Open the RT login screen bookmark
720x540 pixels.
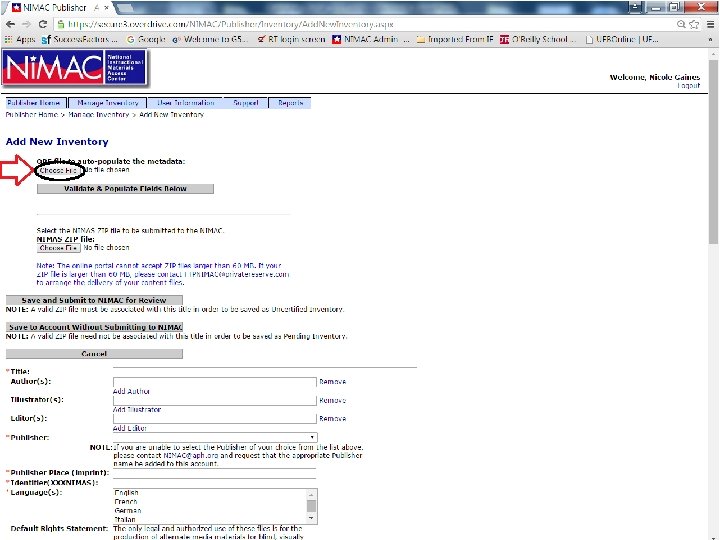(291, 39)
